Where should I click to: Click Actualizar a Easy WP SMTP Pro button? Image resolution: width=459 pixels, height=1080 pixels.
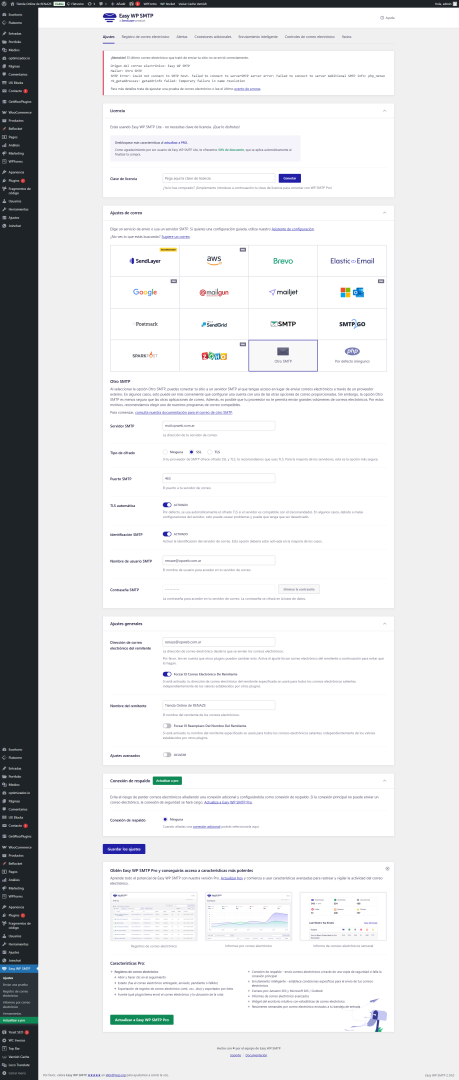coord(142,1019)
